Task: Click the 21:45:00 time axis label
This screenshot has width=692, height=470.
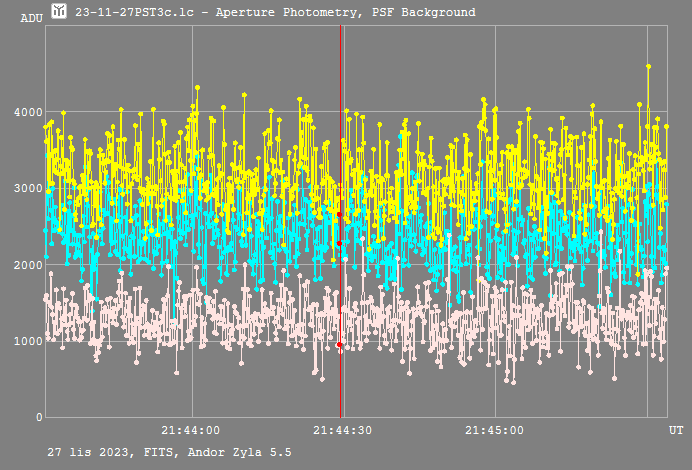Action: [494, 430]
